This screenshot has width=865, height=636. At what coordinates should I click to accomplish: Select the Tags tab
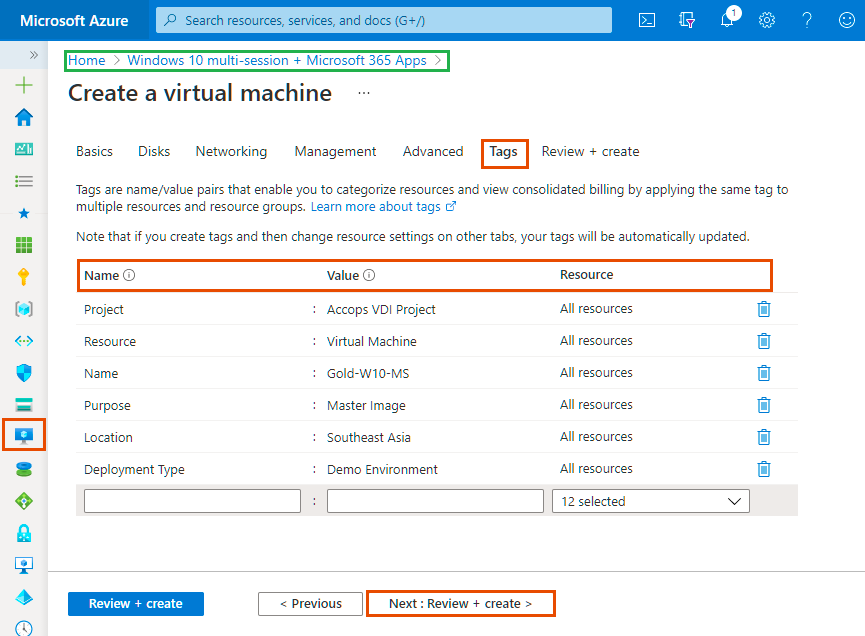coord(504,152)
